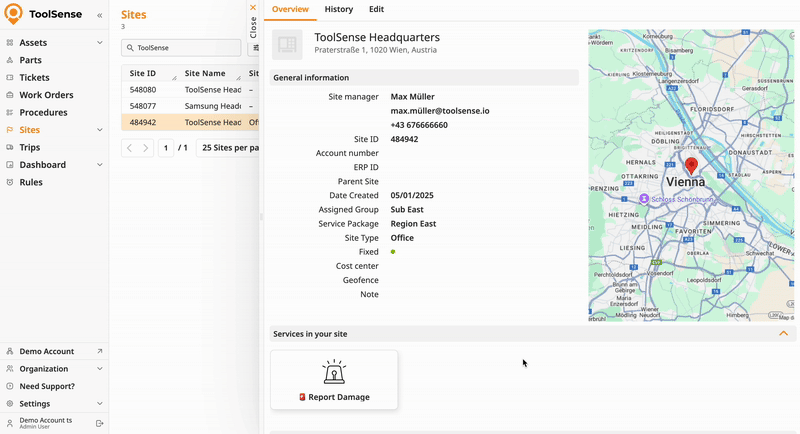This screenshot has height=434, width=800.
Task: Open the Tickets section
Action: [x=34, y=77]
